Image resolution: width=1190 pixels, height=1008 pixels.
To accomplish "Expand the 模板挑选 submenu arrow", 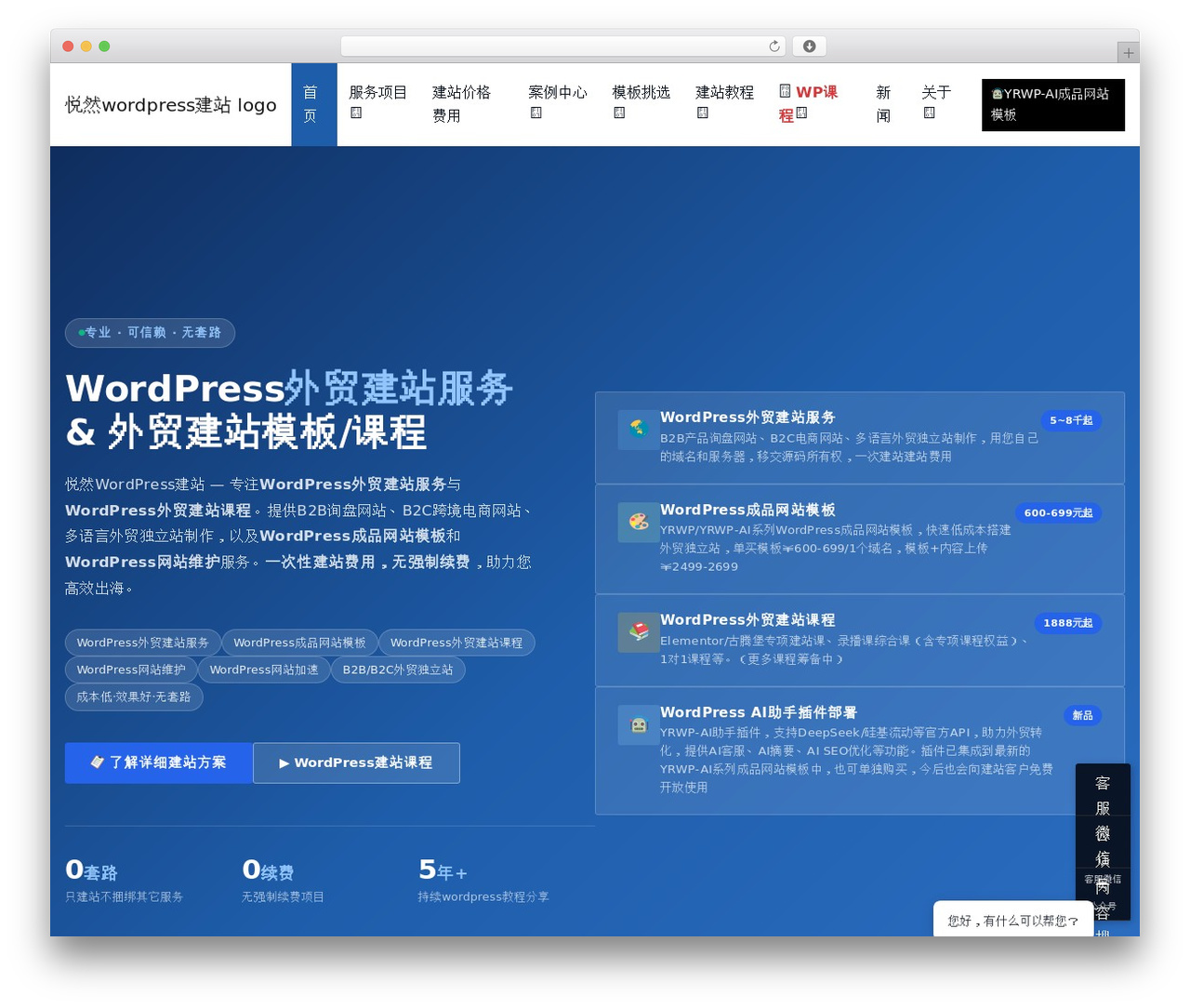I will tap(619, 113).
